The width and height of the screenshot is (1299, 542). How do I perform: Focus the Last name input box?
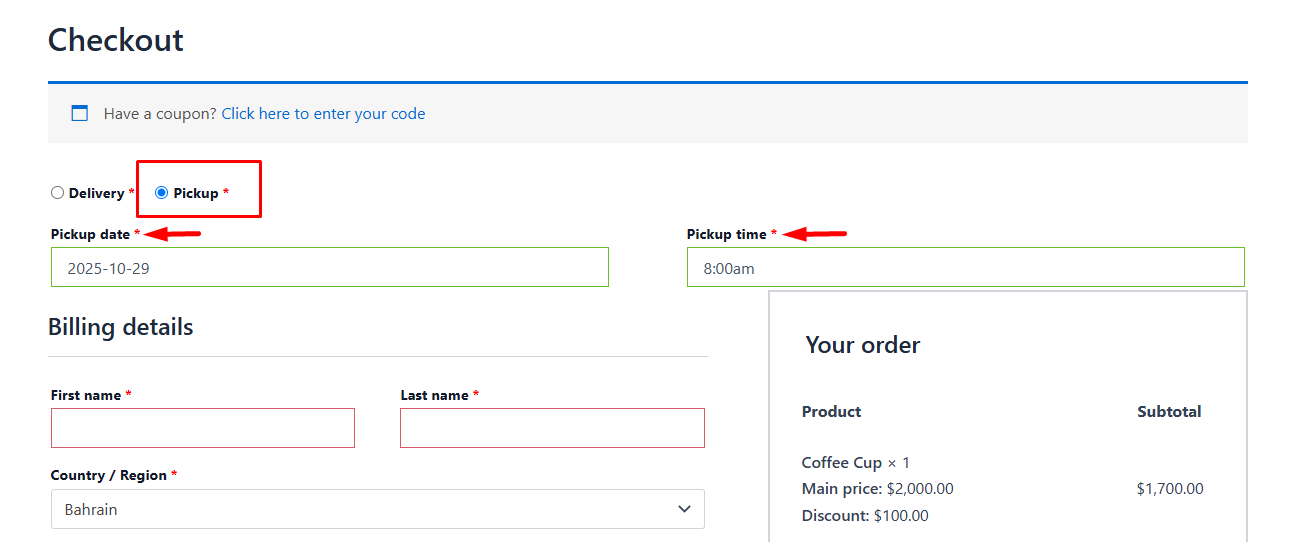pyautogui.click(x=552, y=428)
